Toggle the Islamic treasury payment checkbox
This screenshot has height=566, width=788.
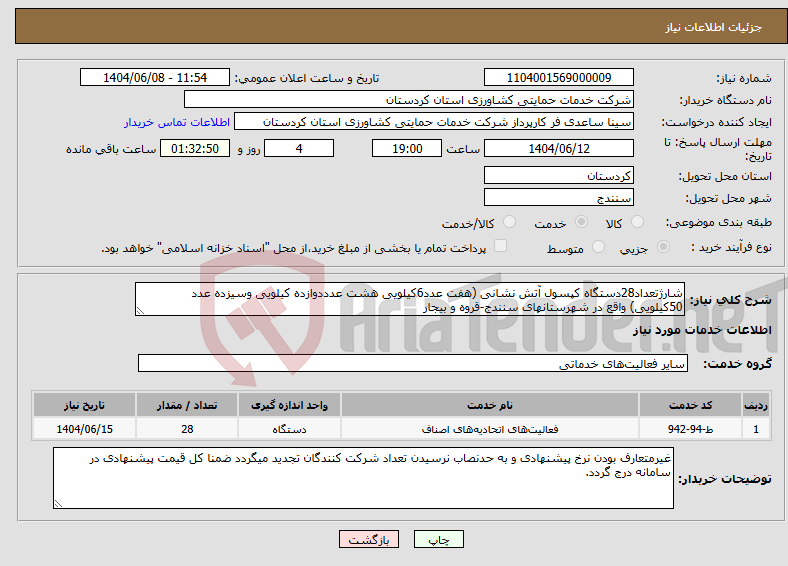pyautogui.click(x=500, y=246)
